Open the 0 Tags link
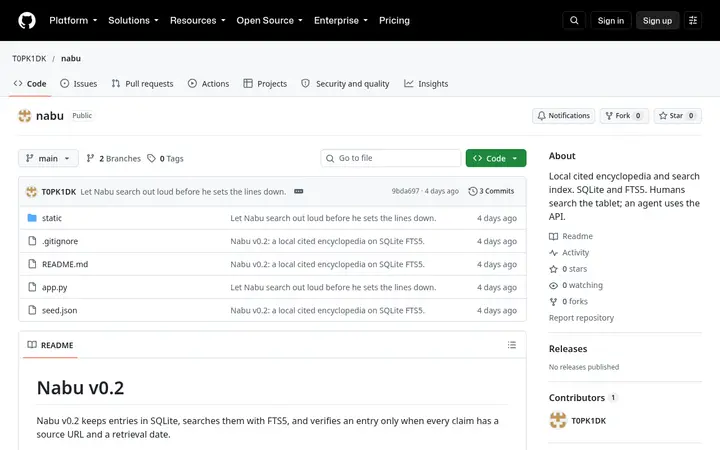The width and height of the screenshot is (720, 450). (x=165, y=158)
